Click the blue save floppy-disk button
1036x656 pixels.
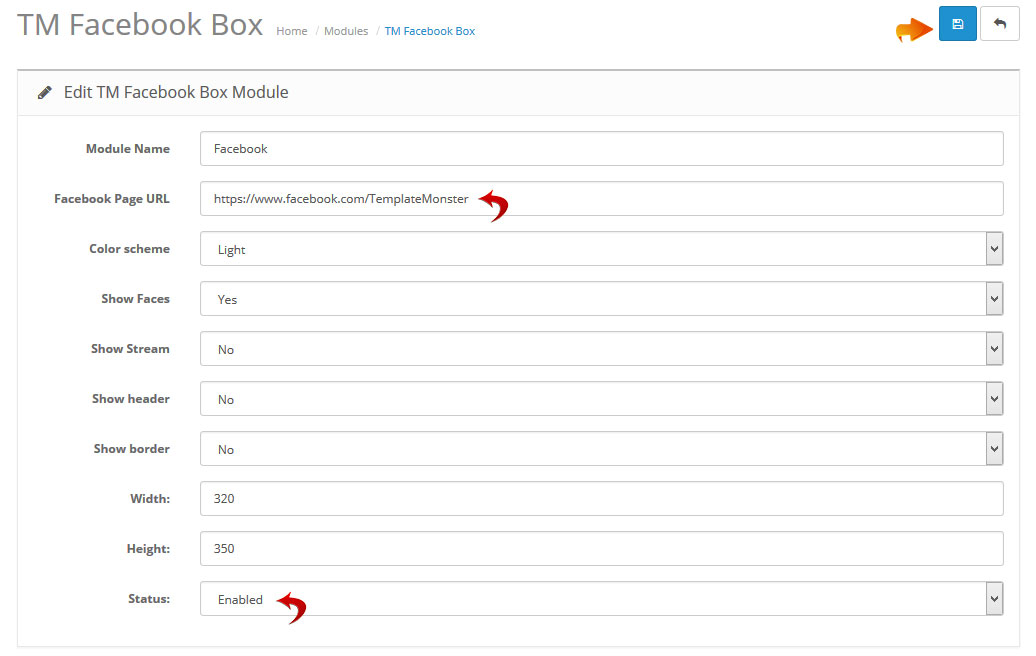957,24
